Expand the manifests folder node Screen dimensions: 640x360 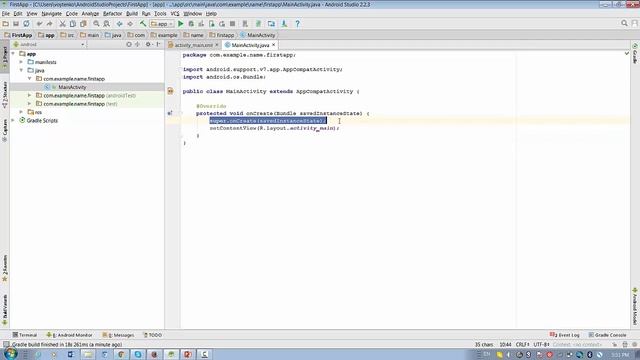pyautogui.click(x=21, y=62)
